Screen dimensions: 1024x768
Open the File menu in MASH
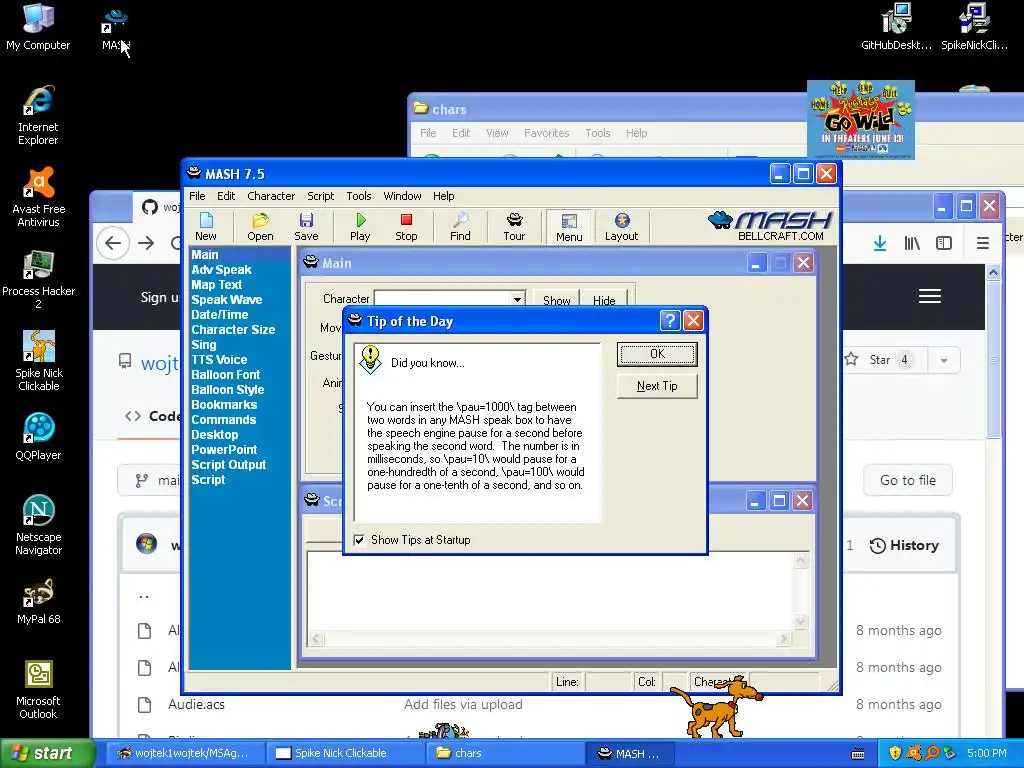197,196
